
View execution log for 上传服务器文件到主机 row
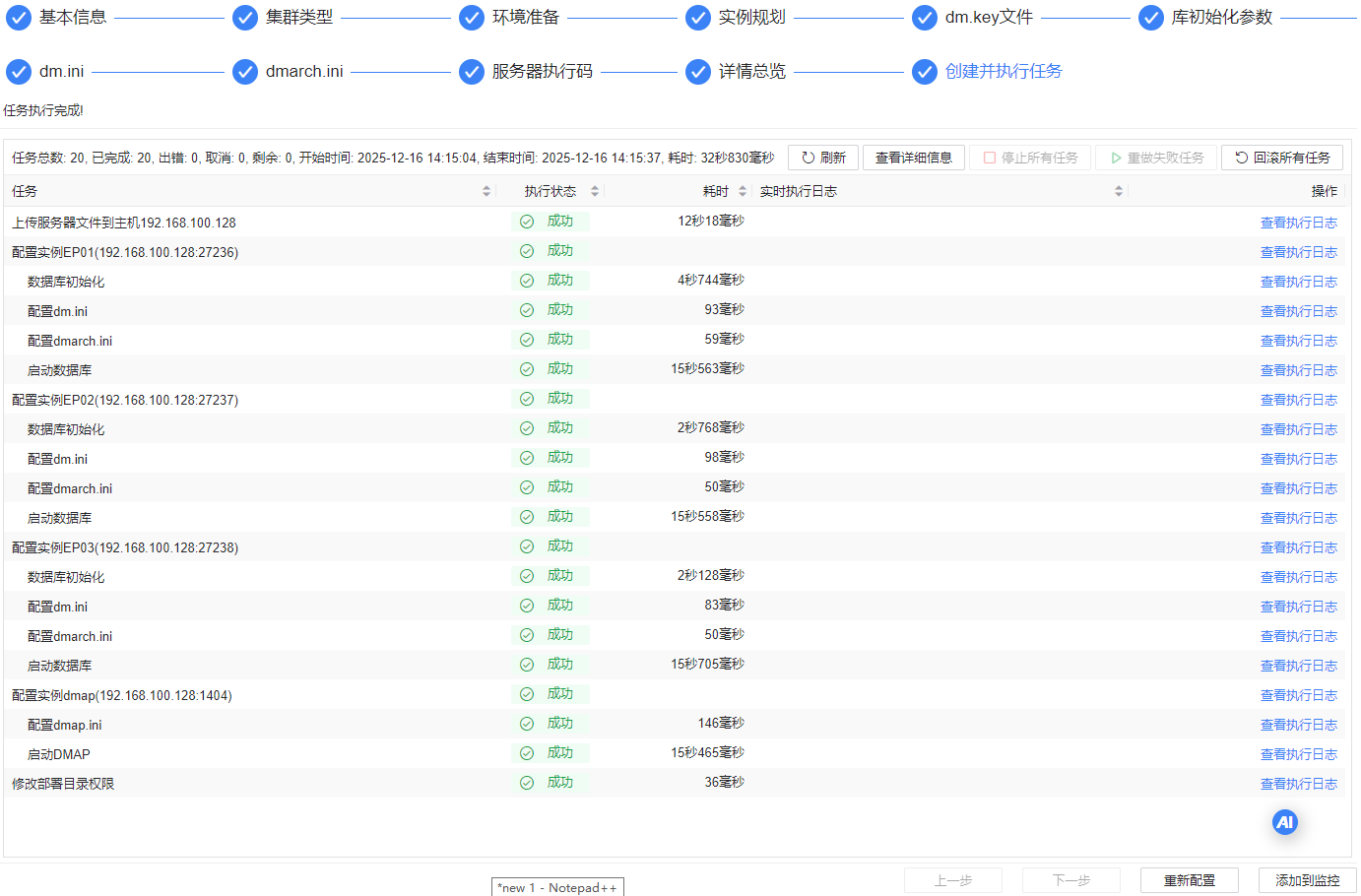point(1299,223)
